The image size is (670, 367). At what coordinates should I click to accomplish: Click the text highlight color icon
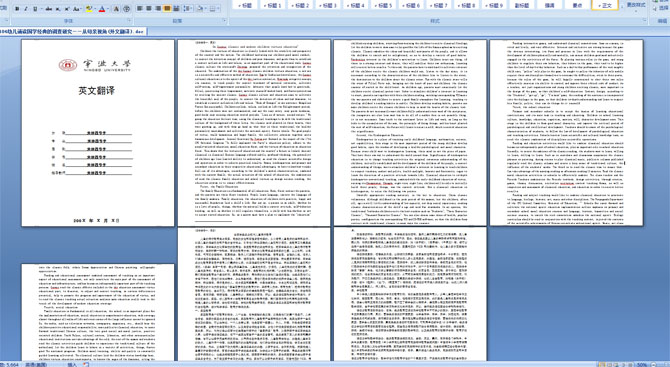89,9
